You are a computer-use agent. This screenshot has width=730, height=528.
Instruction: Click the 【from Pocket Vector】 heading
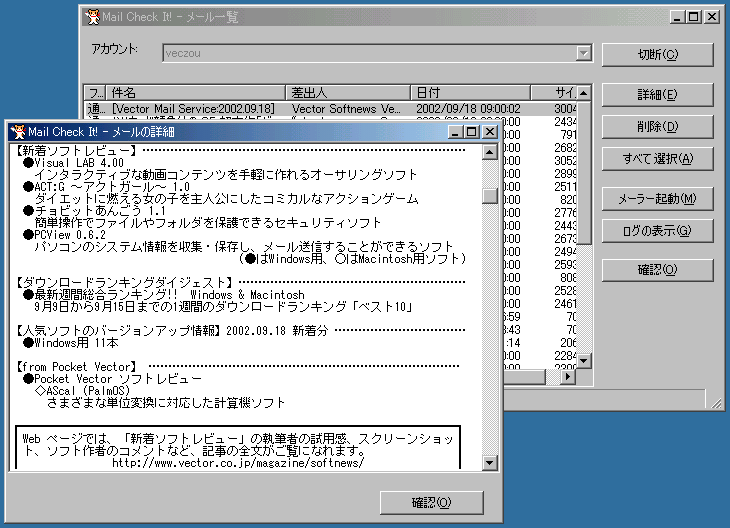76,367
